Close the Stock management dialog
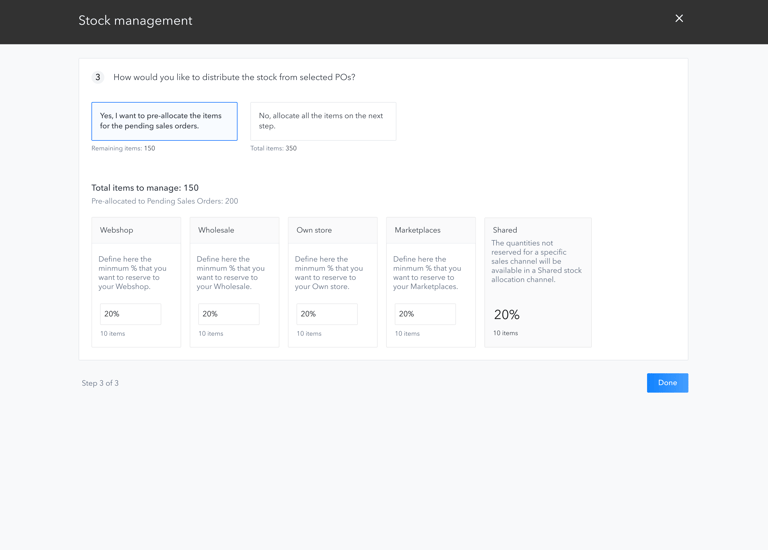The image size is (768, 550). point(679,18)
